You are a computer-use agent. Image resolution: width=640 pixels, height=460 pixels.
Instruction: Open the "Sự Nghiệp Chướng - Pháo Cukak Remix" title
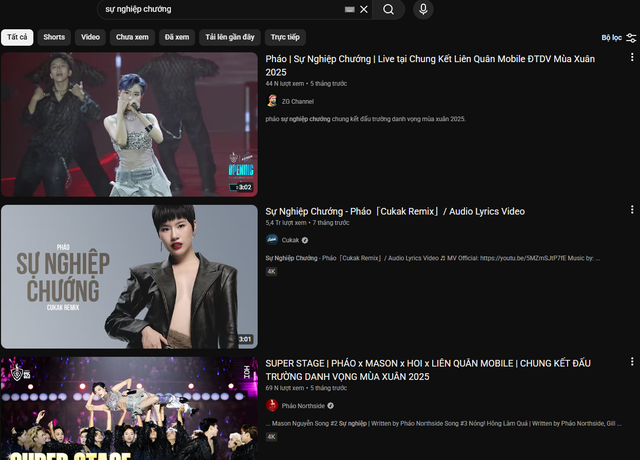[395, 211]
